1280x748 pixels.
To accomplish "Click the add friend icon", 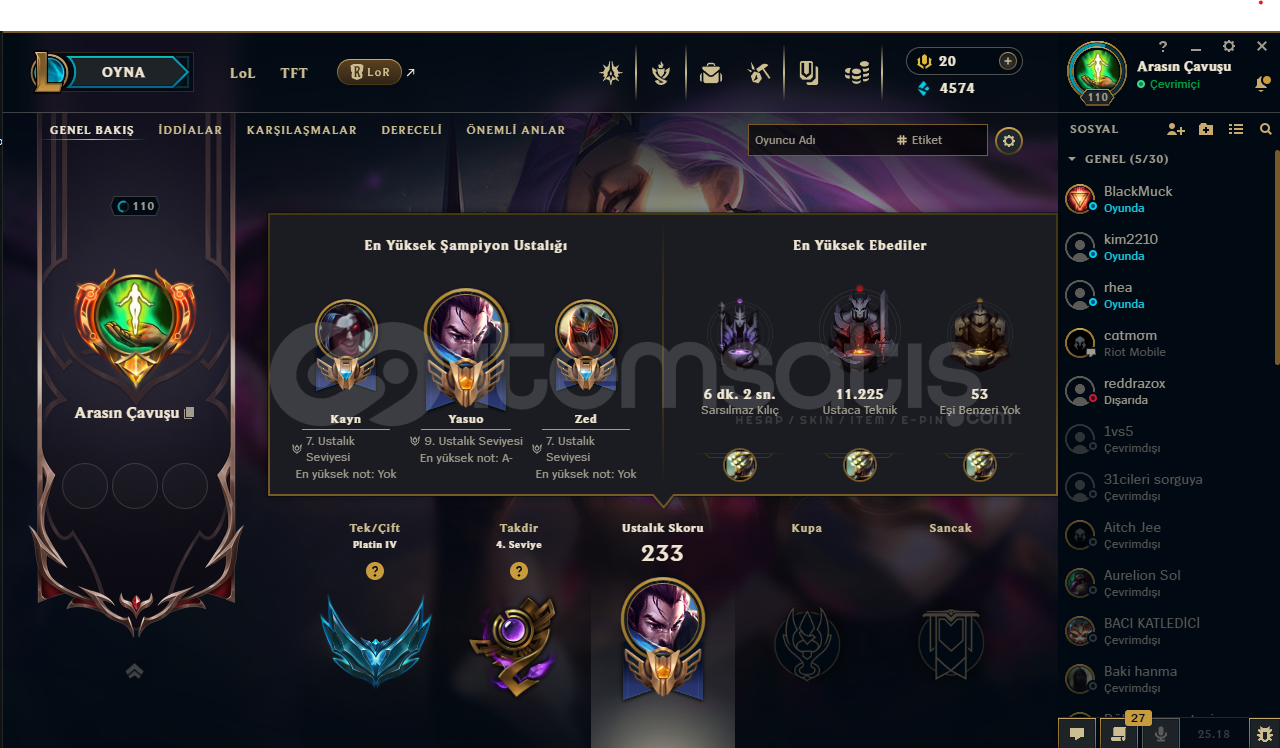I will [1176, 129].
